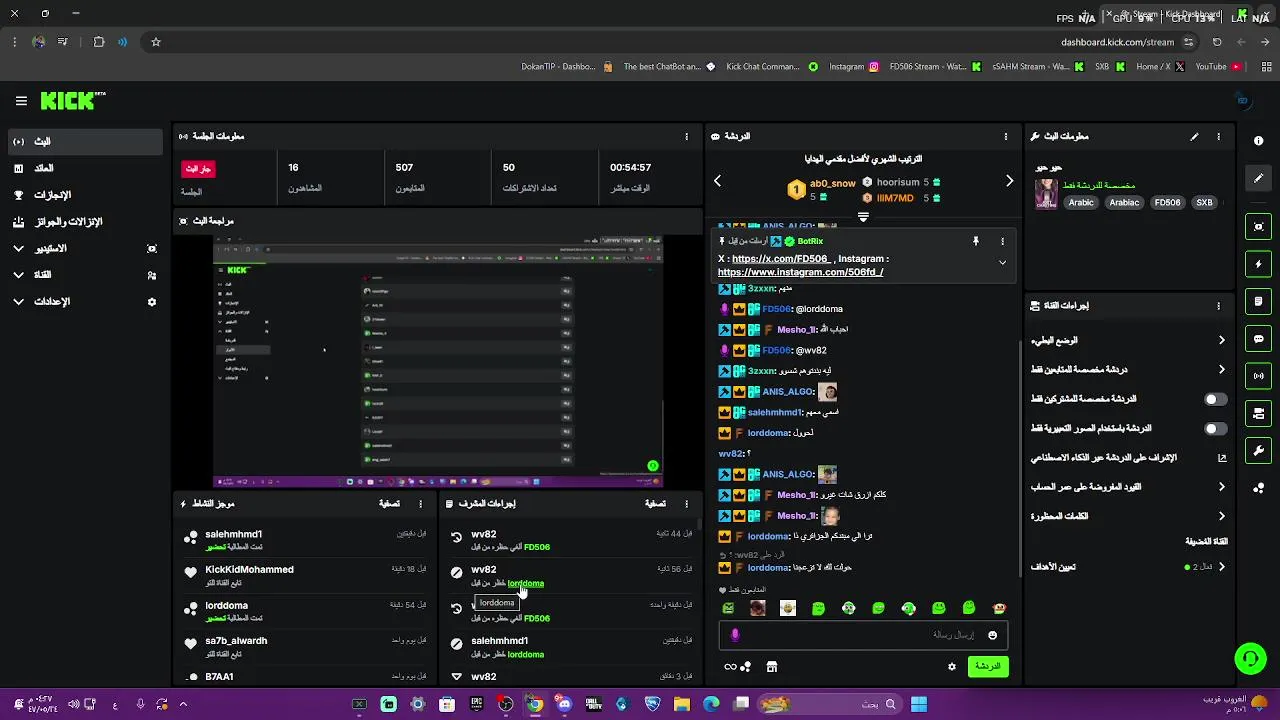Click the pencil widget in right toolbar
The image size is (1280, 720).
(x=1259, y=178)
